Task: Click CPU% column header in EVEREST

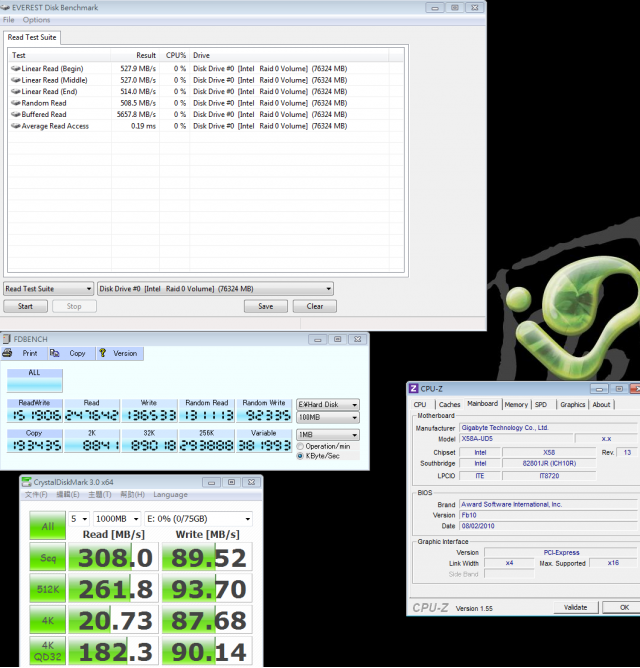Action: point(174,55)
